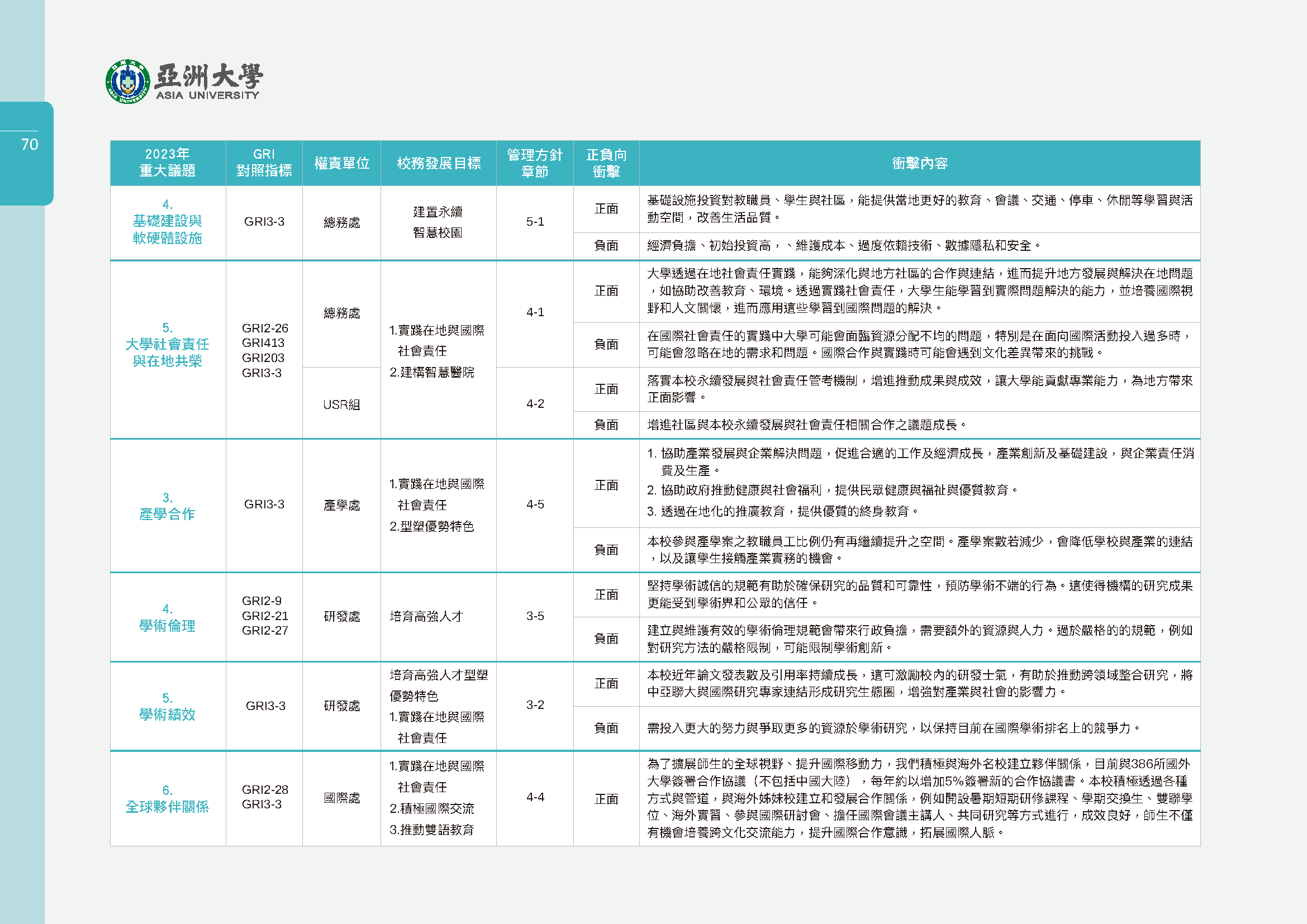1307x924 pixels.
Task: Select the 校務發展目標 column header
Action: (x=438, y=163)
